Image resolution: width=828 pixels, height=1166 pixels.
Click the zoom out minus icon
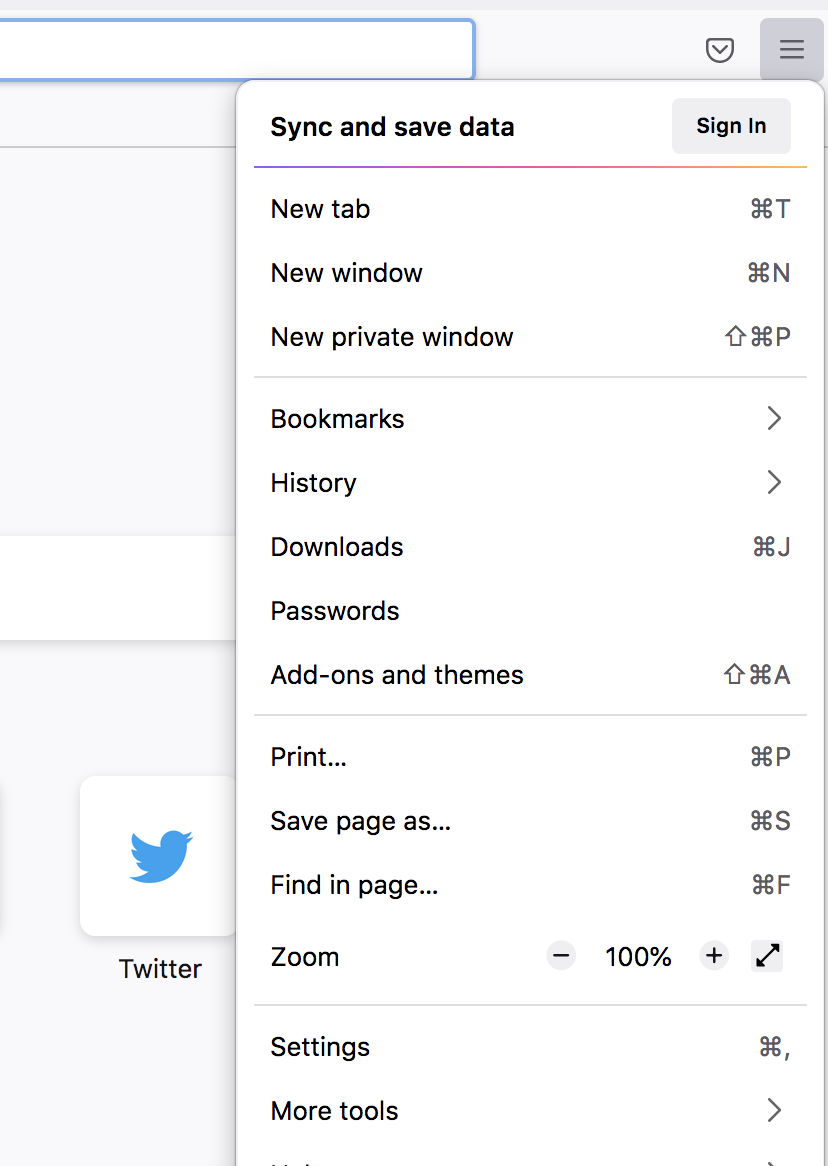point(562,957)
